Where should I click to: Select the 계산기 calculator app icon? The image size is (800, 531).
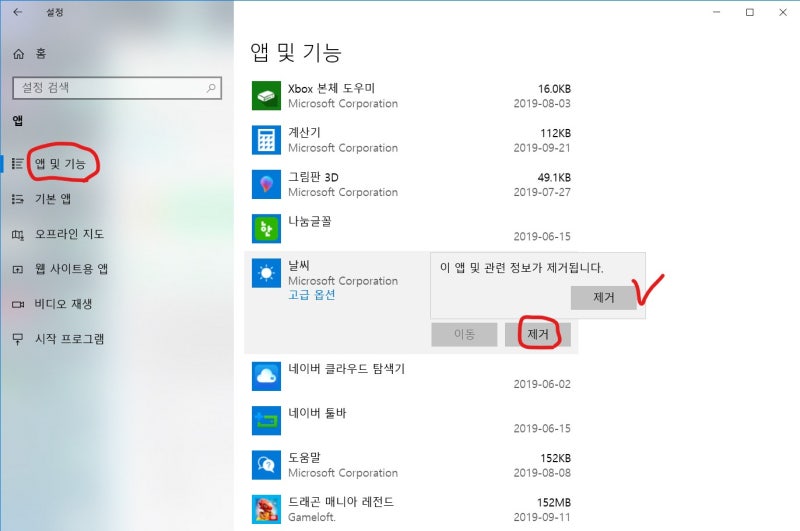tap(266, 140)
